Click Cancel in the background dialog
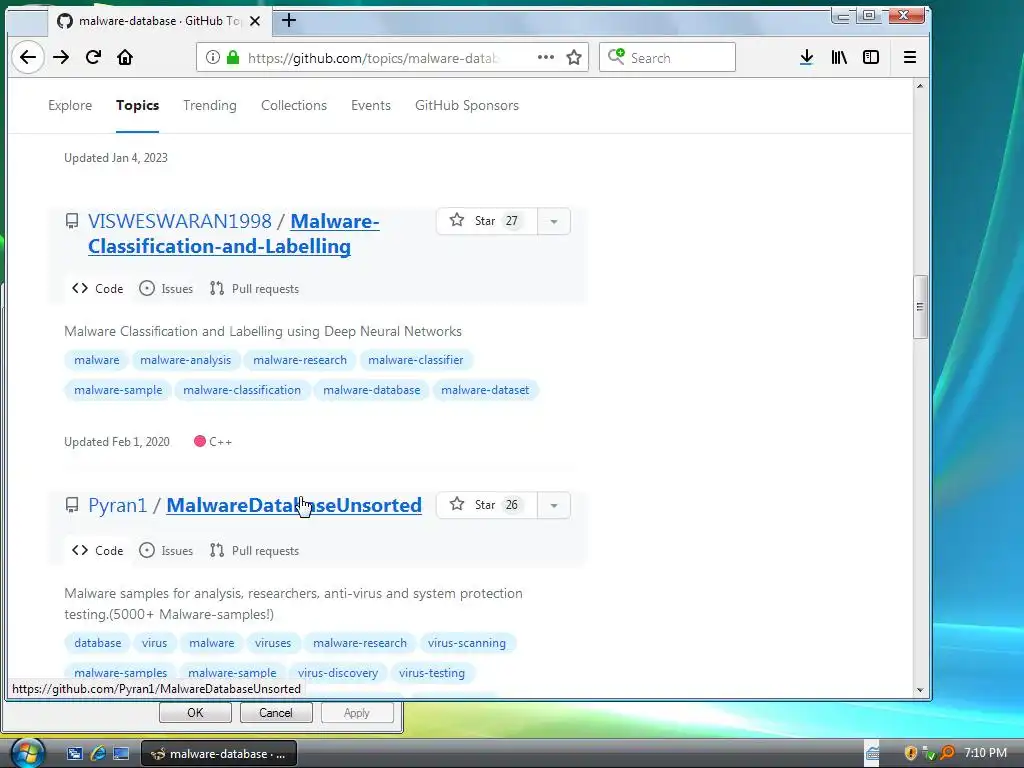The width and height of the screenshot is (1024, 768). [x=276, y=712]
